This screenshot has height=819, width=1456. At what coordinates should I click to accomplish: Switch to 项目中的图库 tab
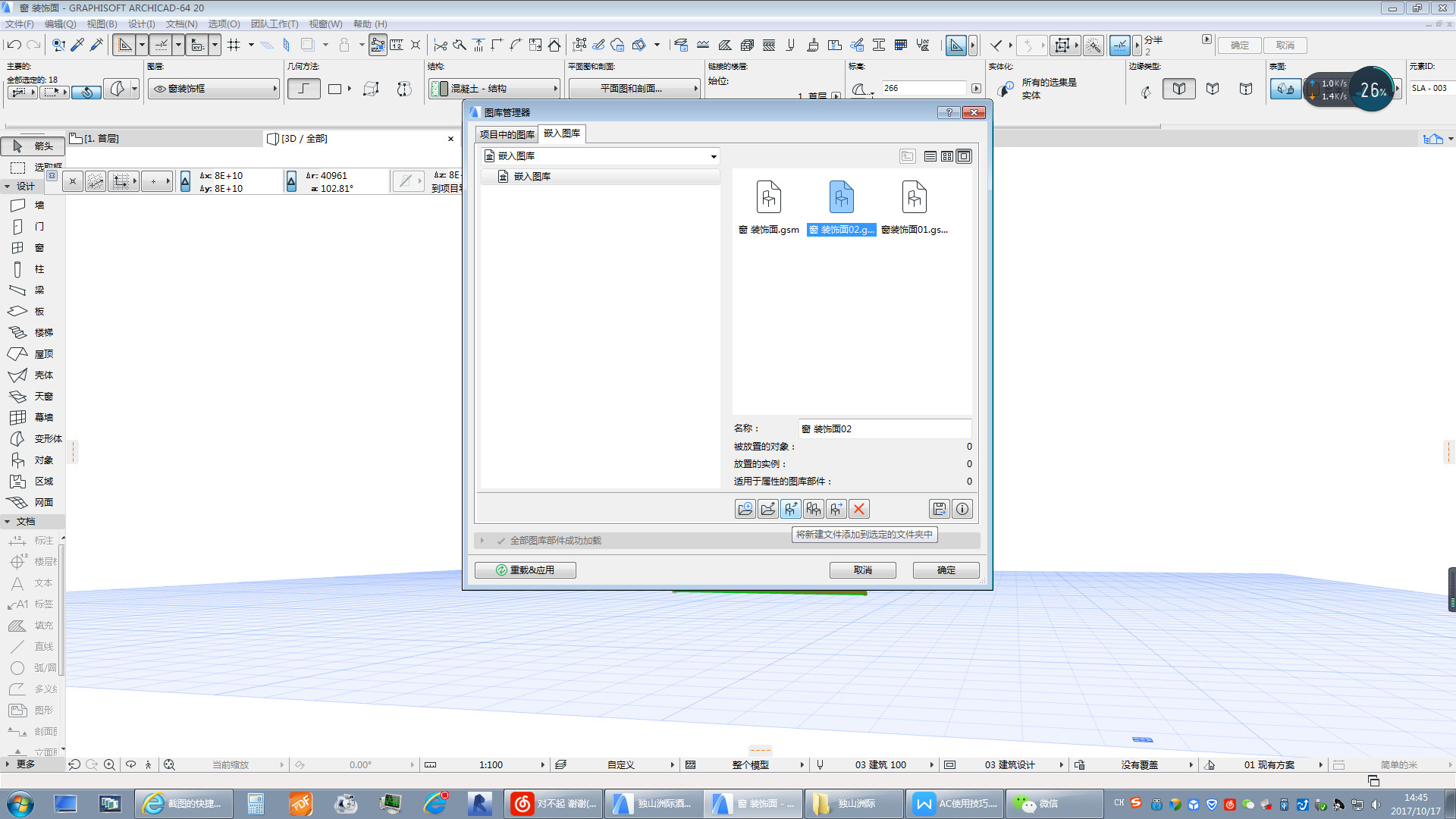[x=507, y=134]
